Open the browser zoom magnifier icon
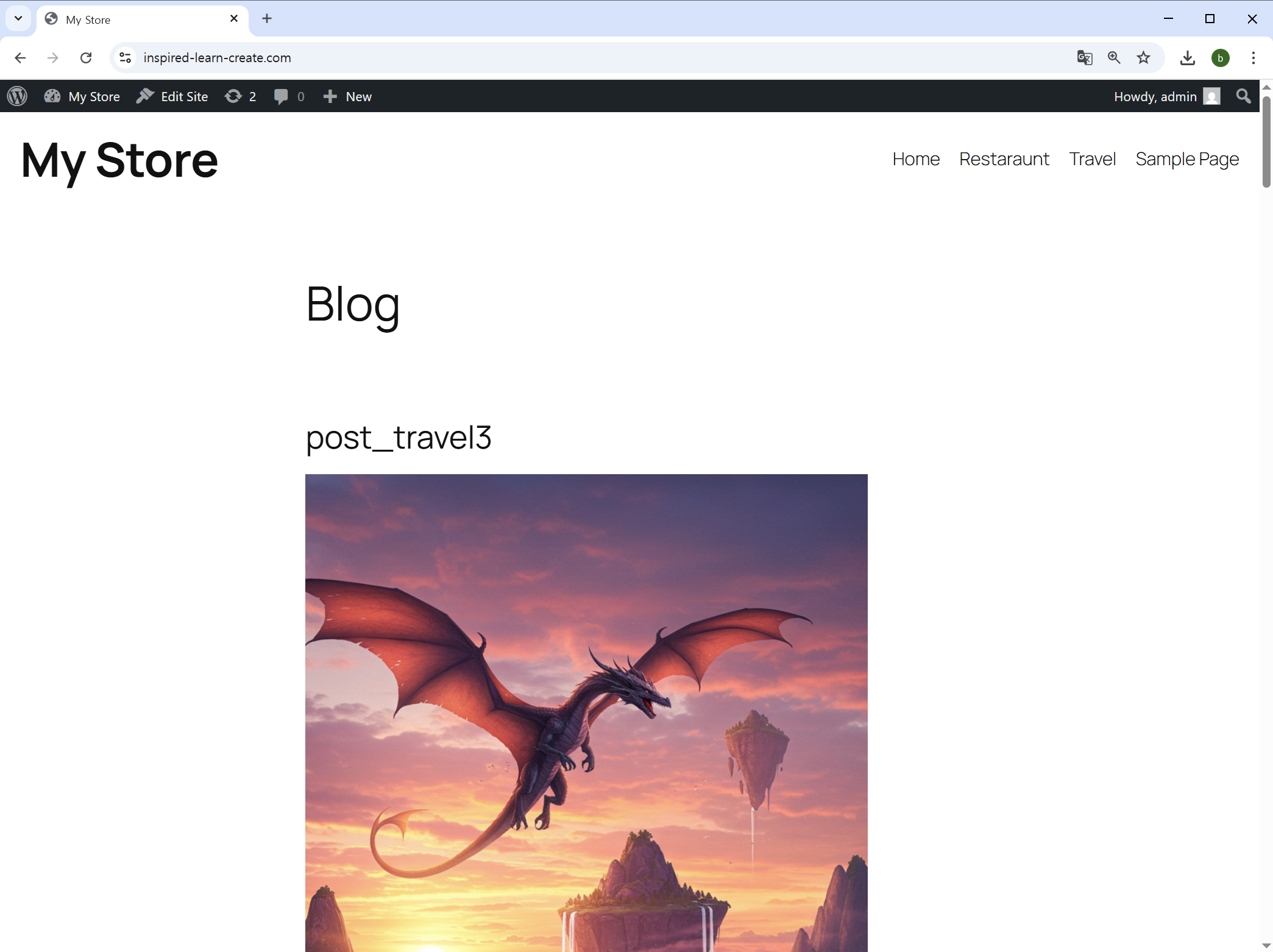The height and width of the screenshot is (952, 1273). [x=1114, y=58]
